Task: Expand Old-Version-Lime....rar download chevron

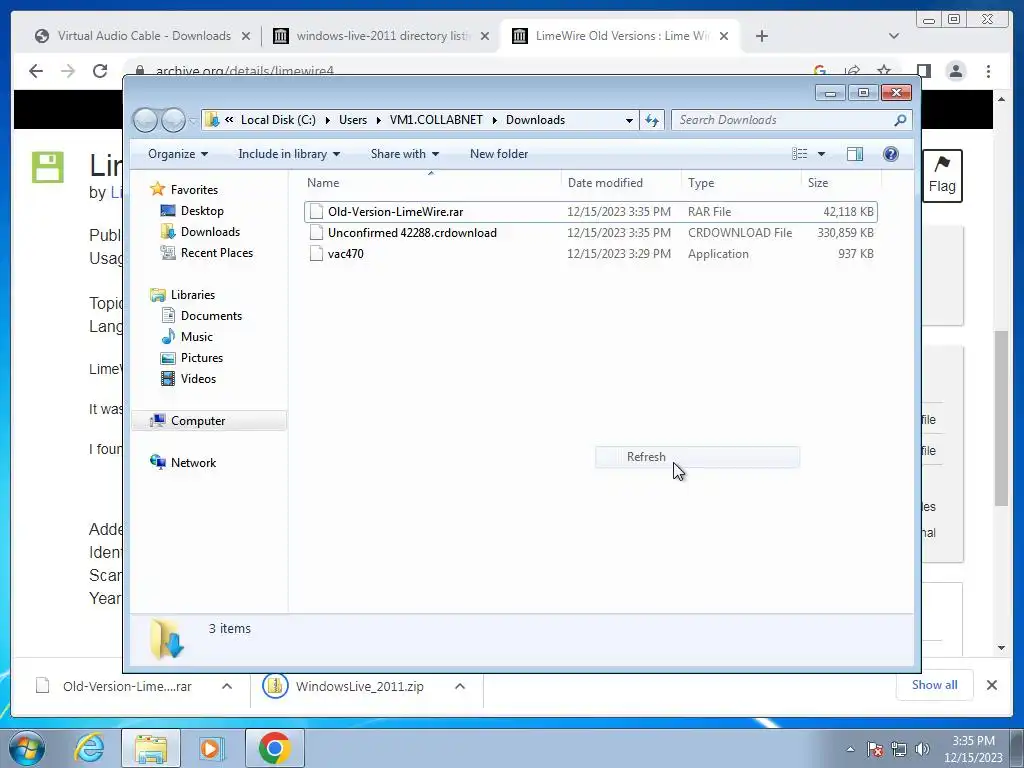Action: click(227, 686)
